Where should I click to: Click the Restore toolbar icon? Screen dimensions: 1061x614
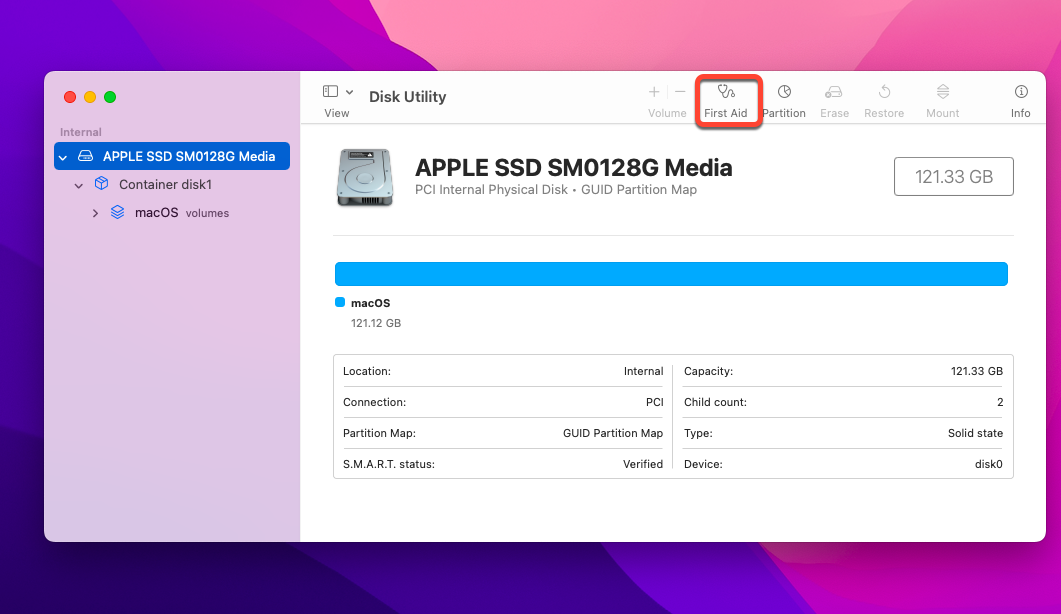pyautogui.click(x=884, y=91)
